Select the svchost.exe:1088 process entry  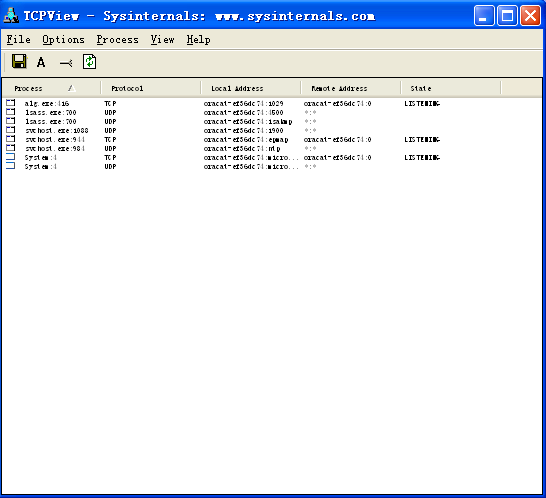[56, 131]
